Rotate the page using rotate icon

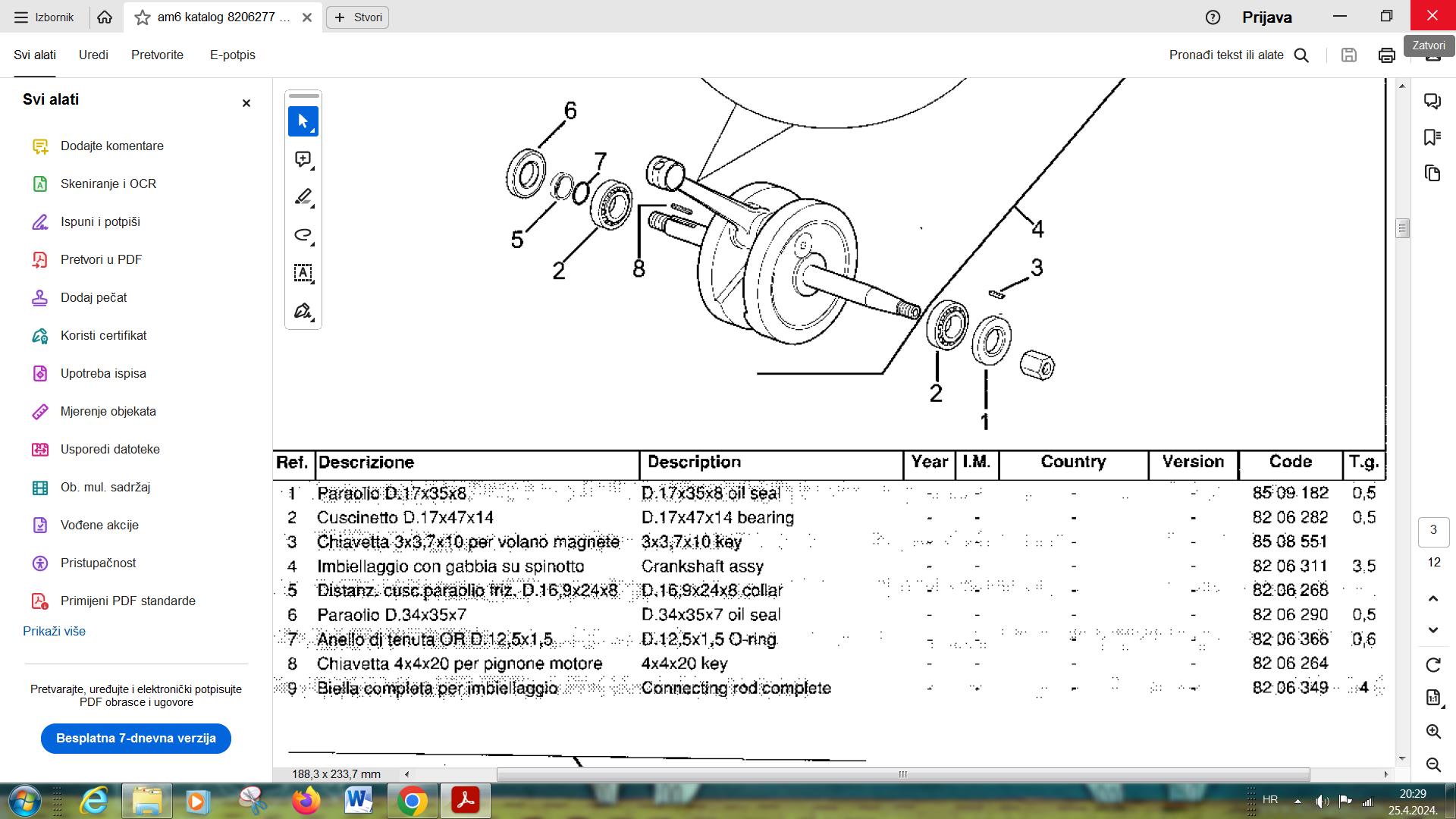coord(1432,665)
